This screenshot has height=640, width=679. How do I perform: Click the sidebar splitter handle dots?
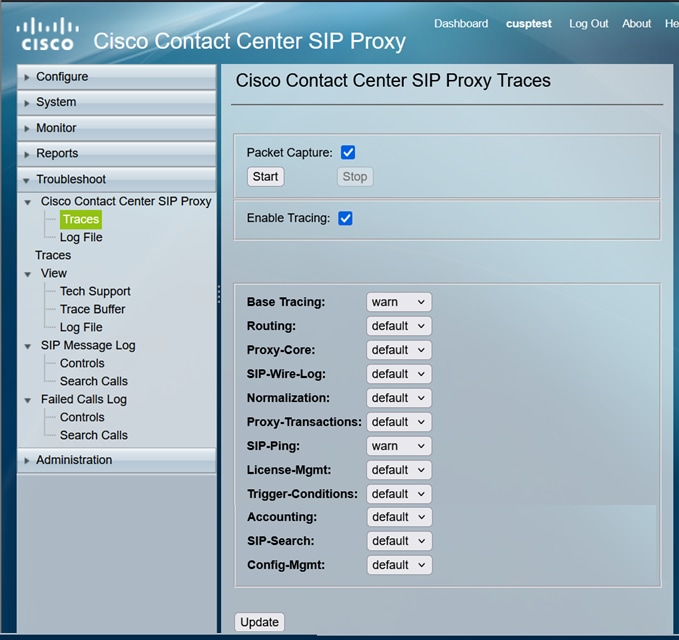(x=219, y=294)
